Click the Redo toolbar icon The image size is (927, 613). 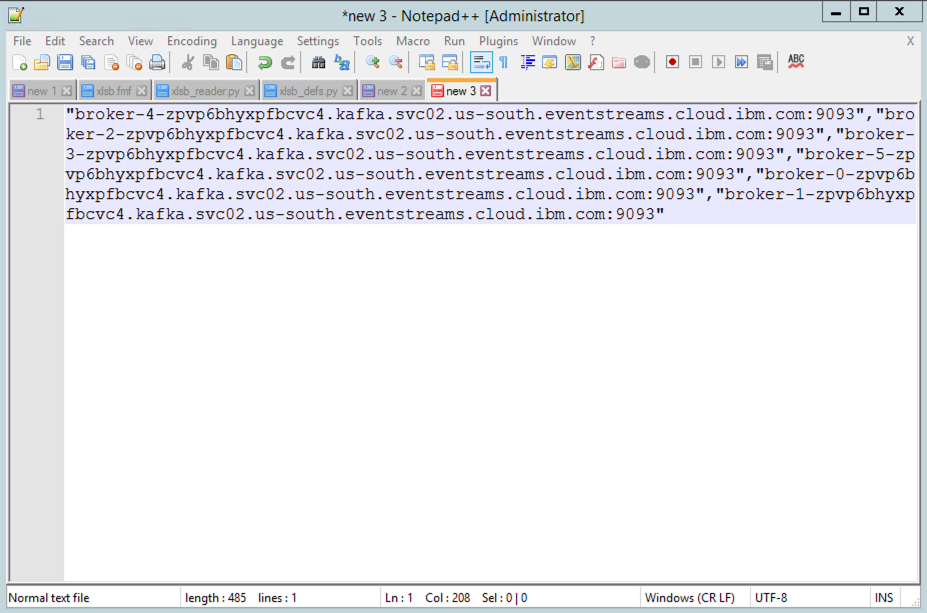click(x=288, y=62)
